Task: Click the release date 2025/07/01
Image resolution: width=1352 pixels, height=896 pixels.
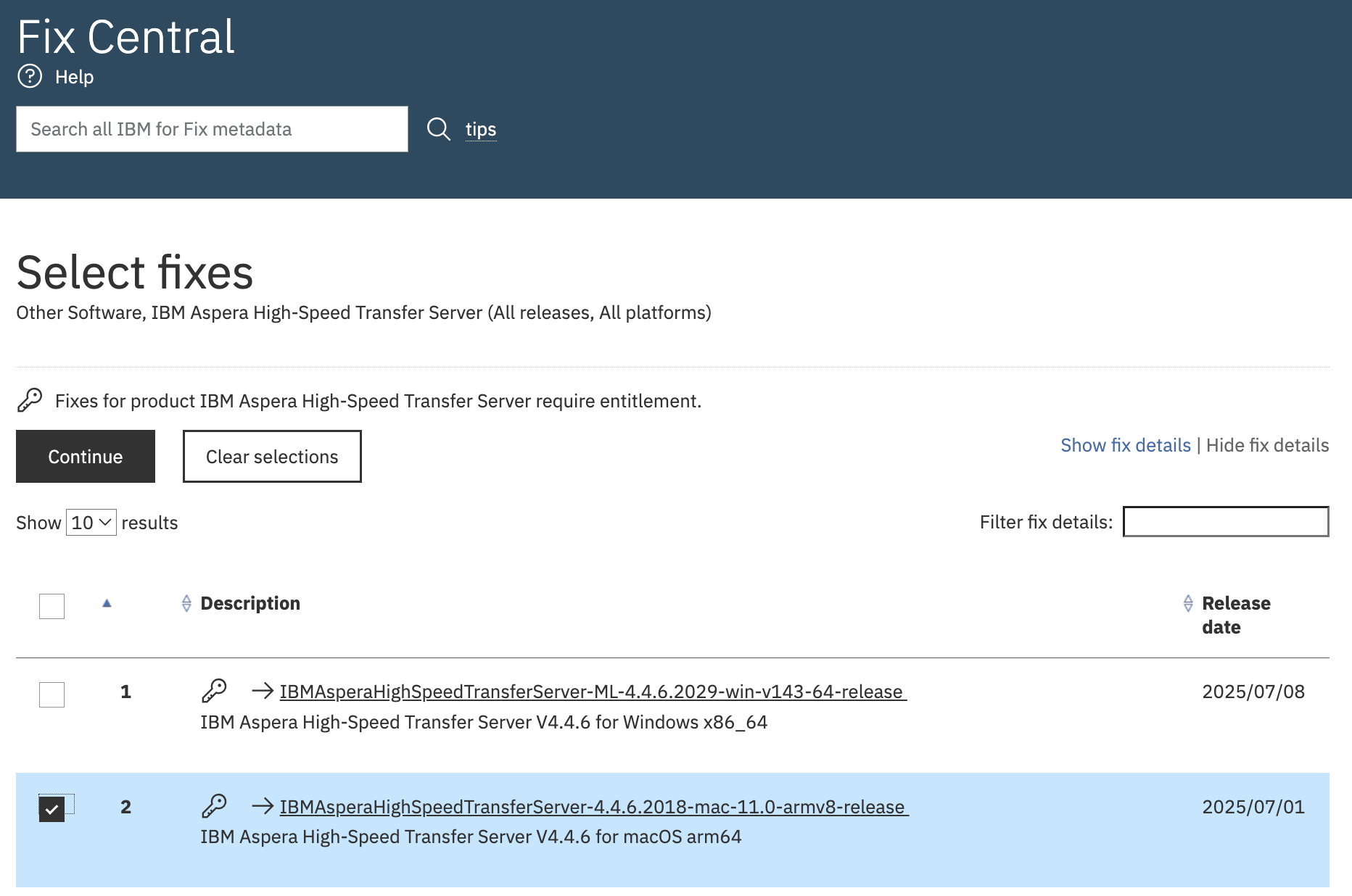Action: click(x=1253, y=807)
